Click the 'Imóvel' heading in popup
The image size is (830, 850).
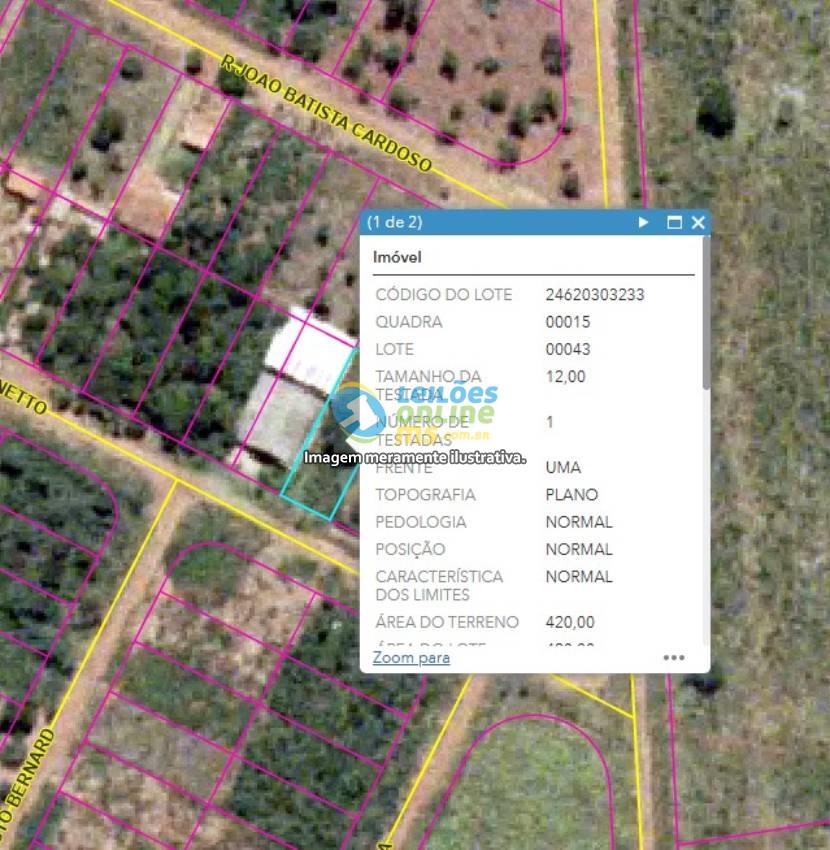(x=397, y=257)
